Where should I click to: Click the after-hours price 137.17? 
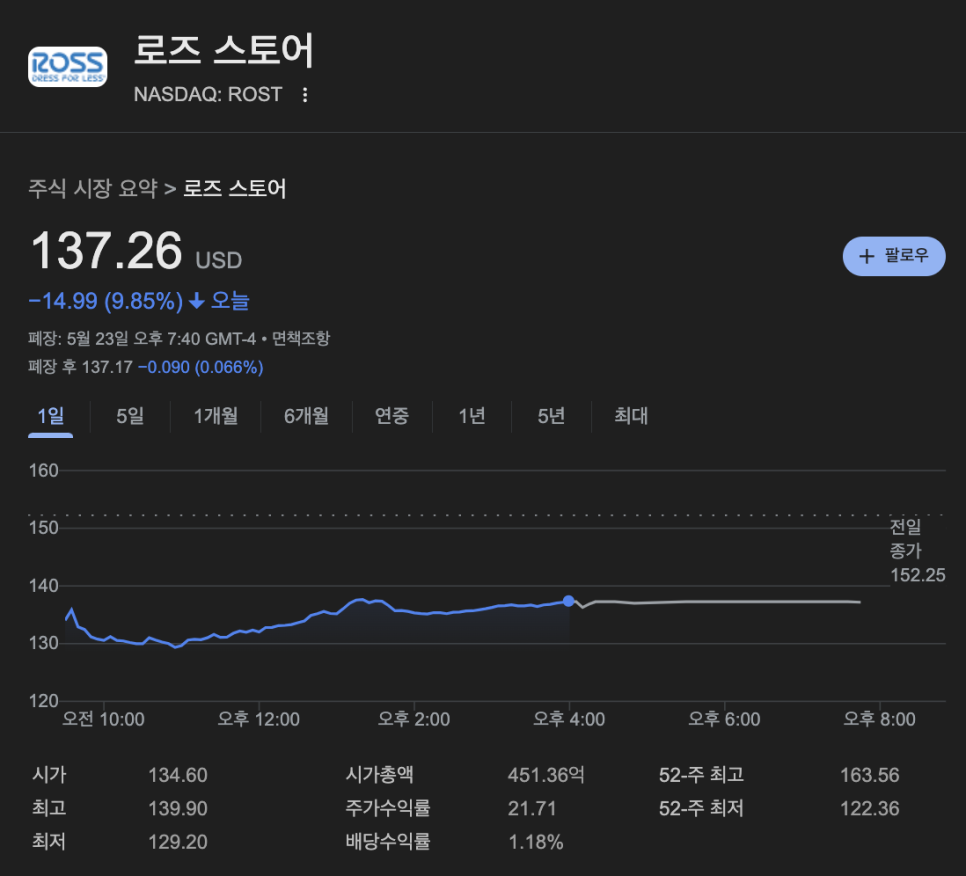point(107,367)
